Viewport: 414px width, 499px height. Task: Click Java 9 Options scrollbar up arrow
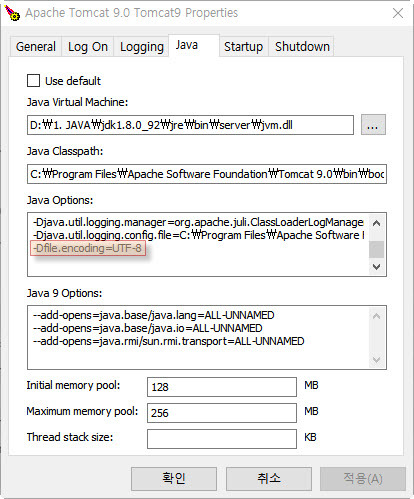pos(376,316)
